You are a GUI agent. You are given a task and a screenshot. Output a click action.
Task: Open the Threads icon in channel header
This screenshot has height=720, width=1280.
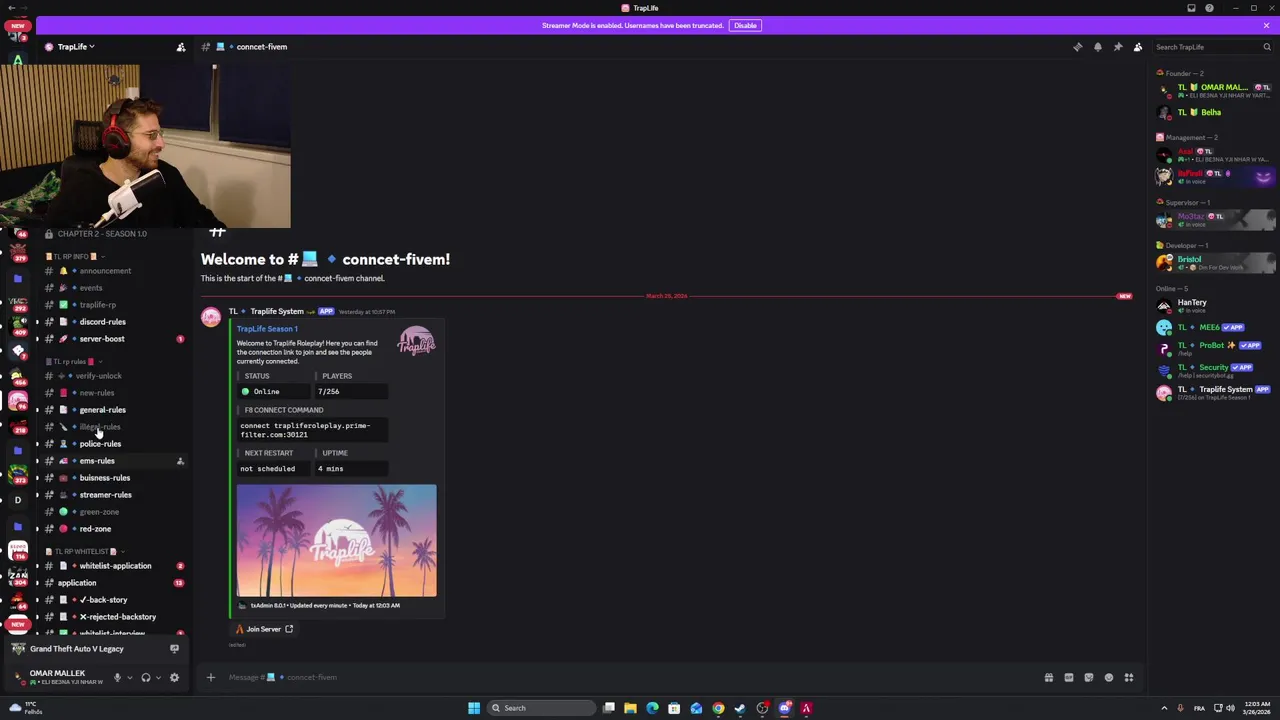[x=1077, y=47]
